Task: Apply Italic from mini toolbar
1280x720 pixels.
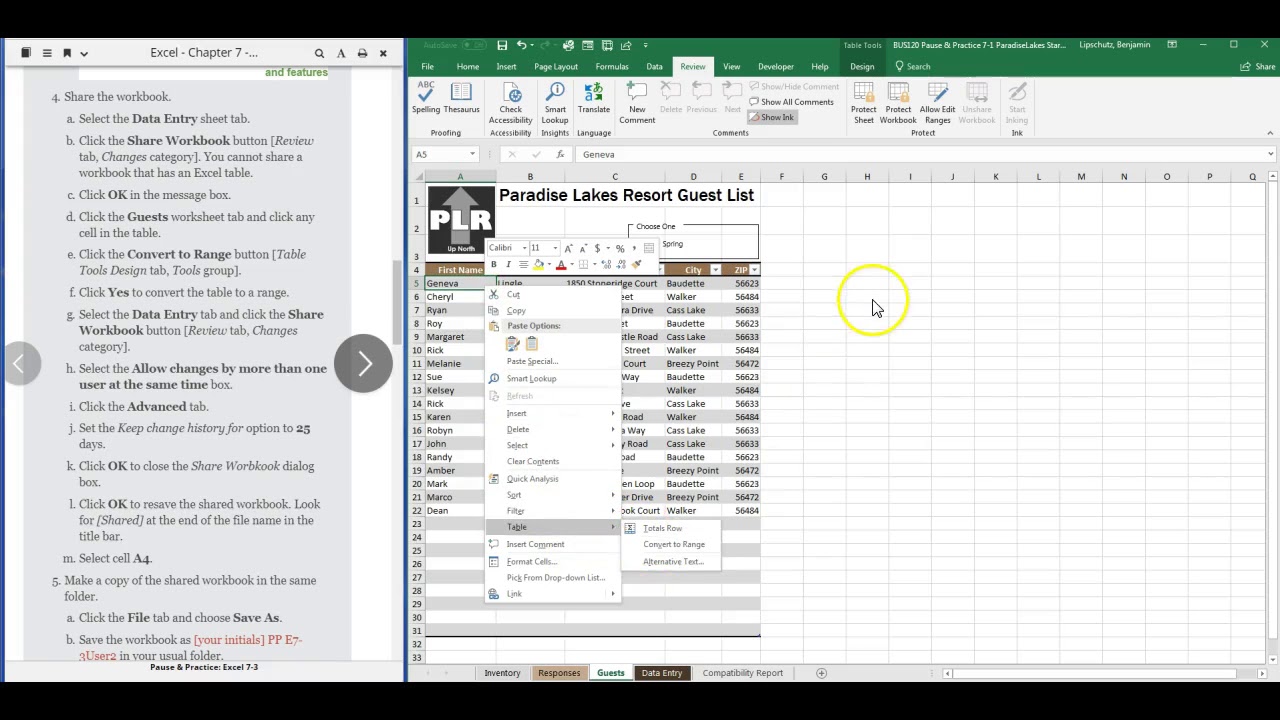Action: (507, 265)
